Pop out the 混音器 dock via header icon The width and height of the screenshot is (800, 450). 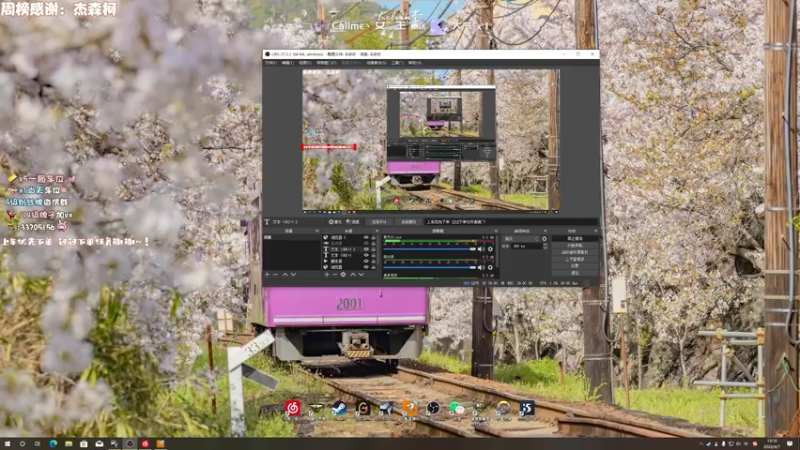point(496,231)
